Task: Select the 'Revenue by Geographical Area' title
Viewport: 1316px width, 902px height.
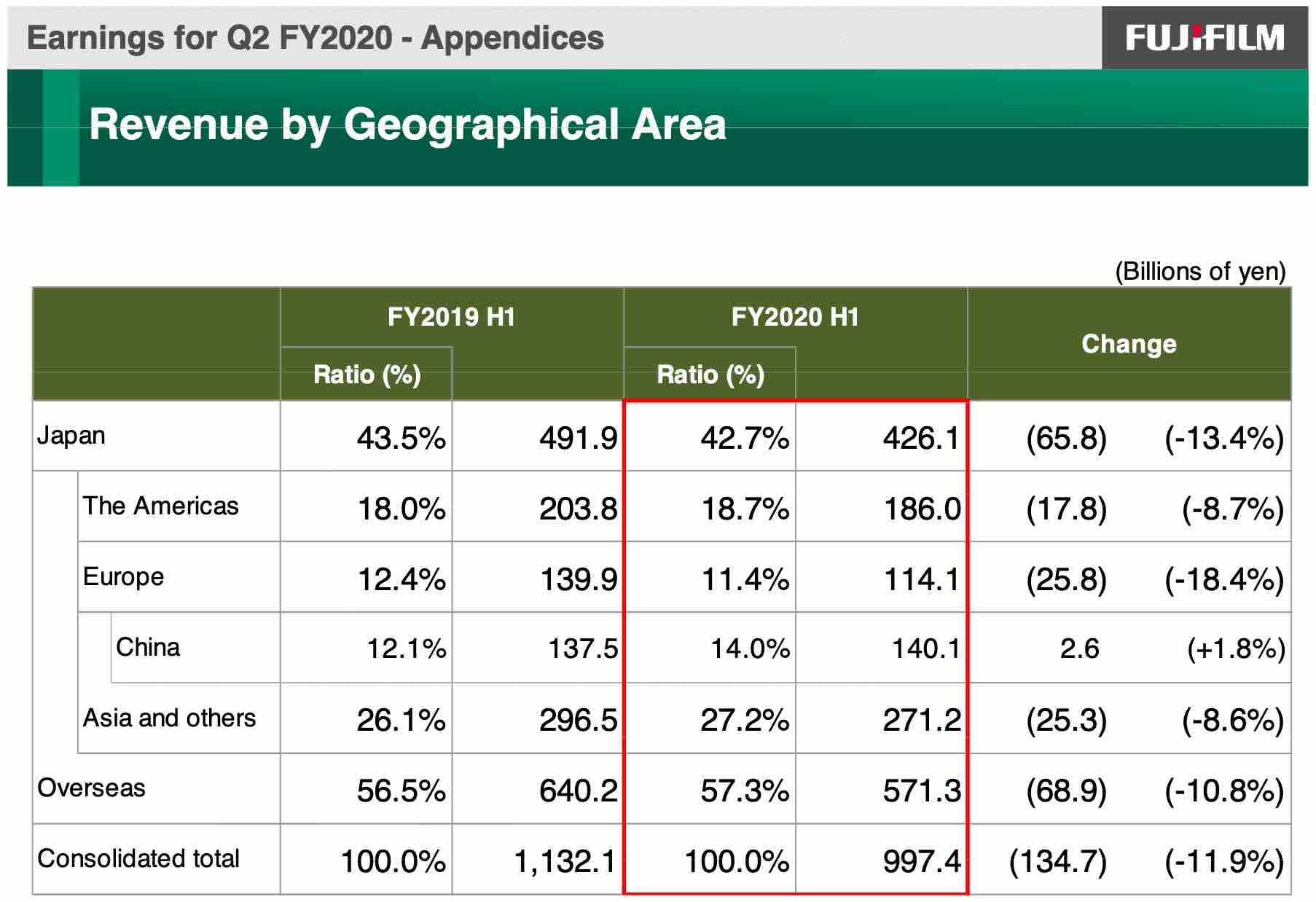Action: [x=407, y=124]
